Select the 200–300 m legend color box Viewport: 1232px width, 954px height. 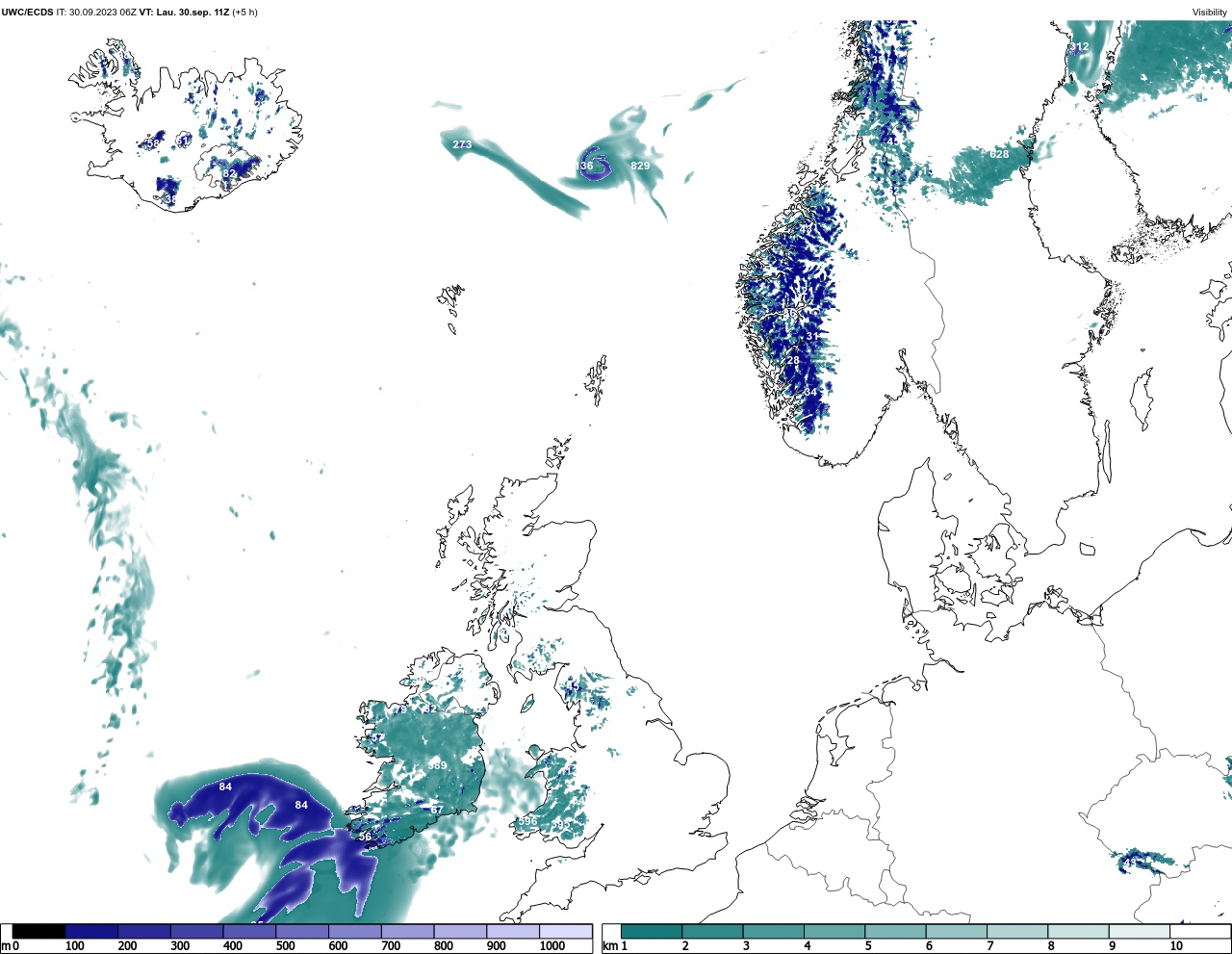click(144, 932)
